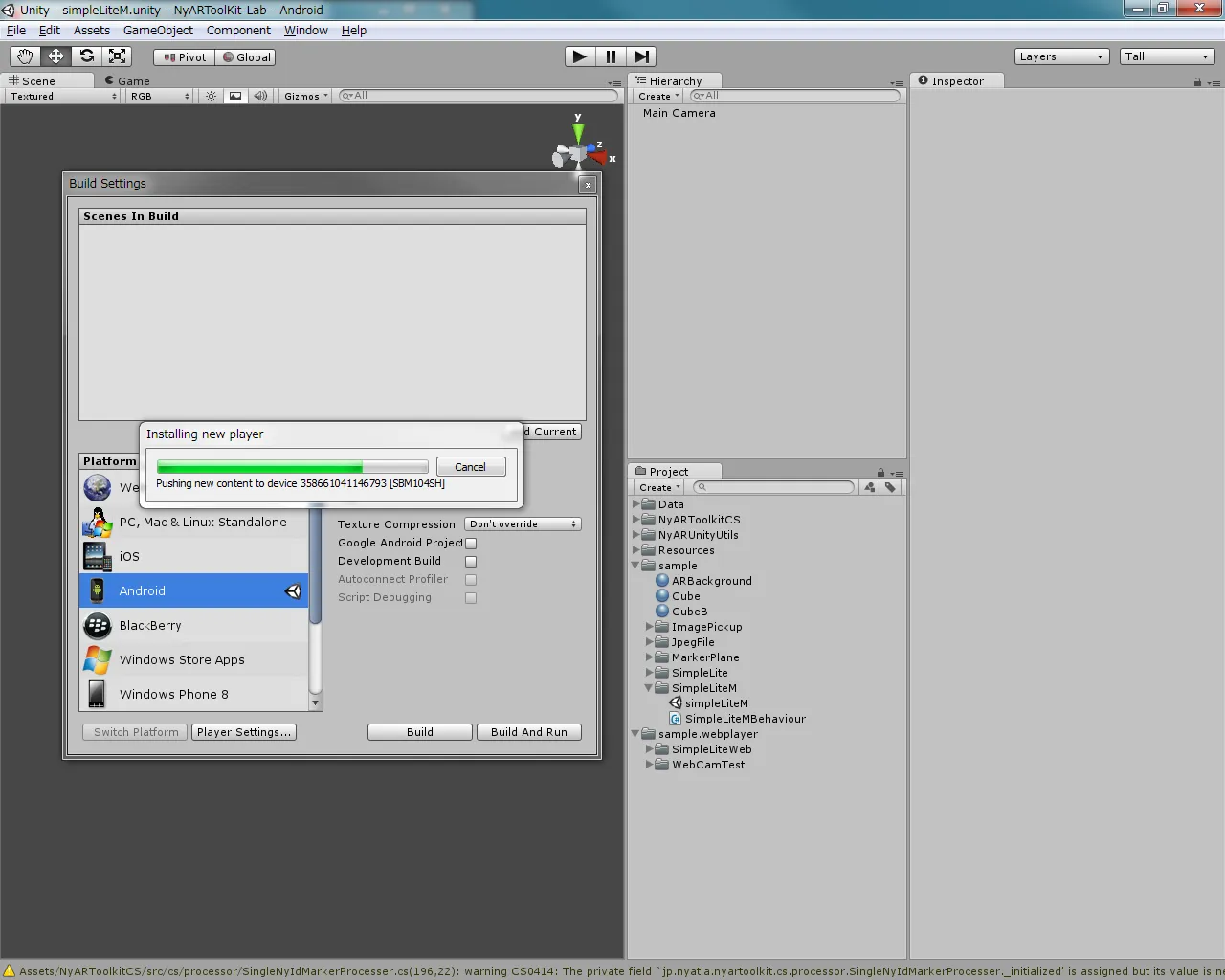Viewport: 1225px width, 980px height.
Task: Toggle Pivot handle position button
Action: point(185,57)
